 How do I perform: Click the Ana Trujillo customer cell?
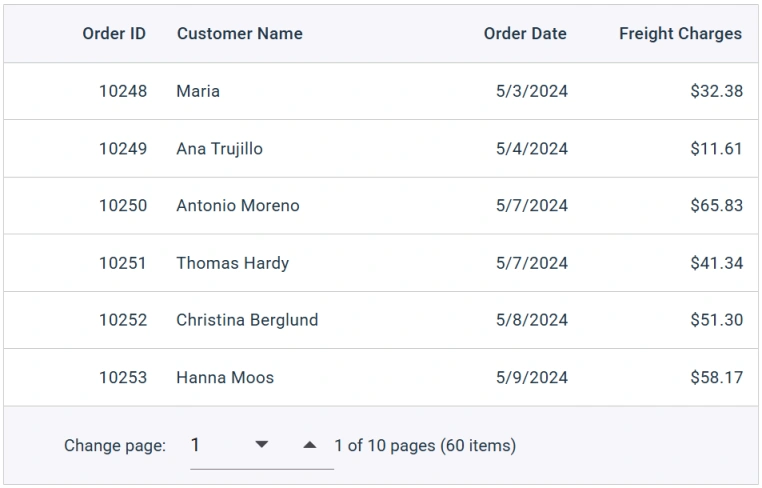219,149
